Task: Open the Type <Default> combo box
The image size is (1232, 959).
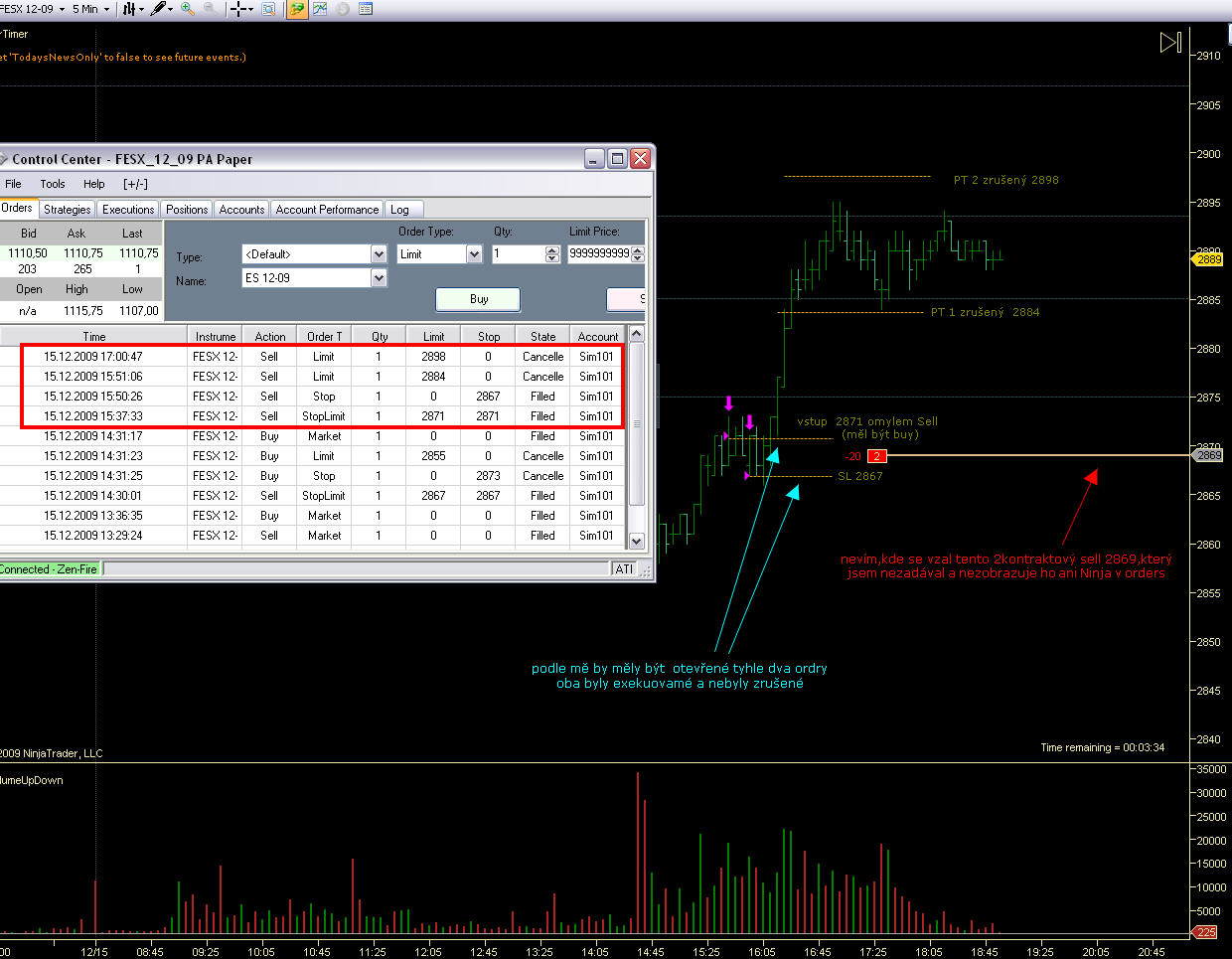Action: (x=314, y=254)
